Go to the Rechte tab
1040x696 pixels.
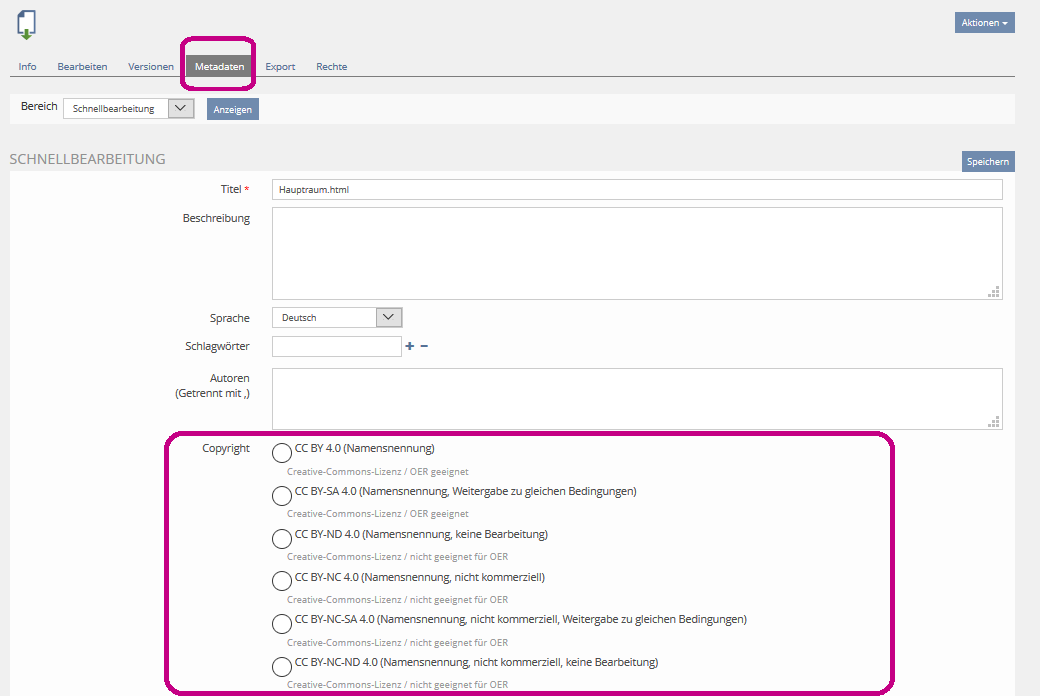(331, 67)
